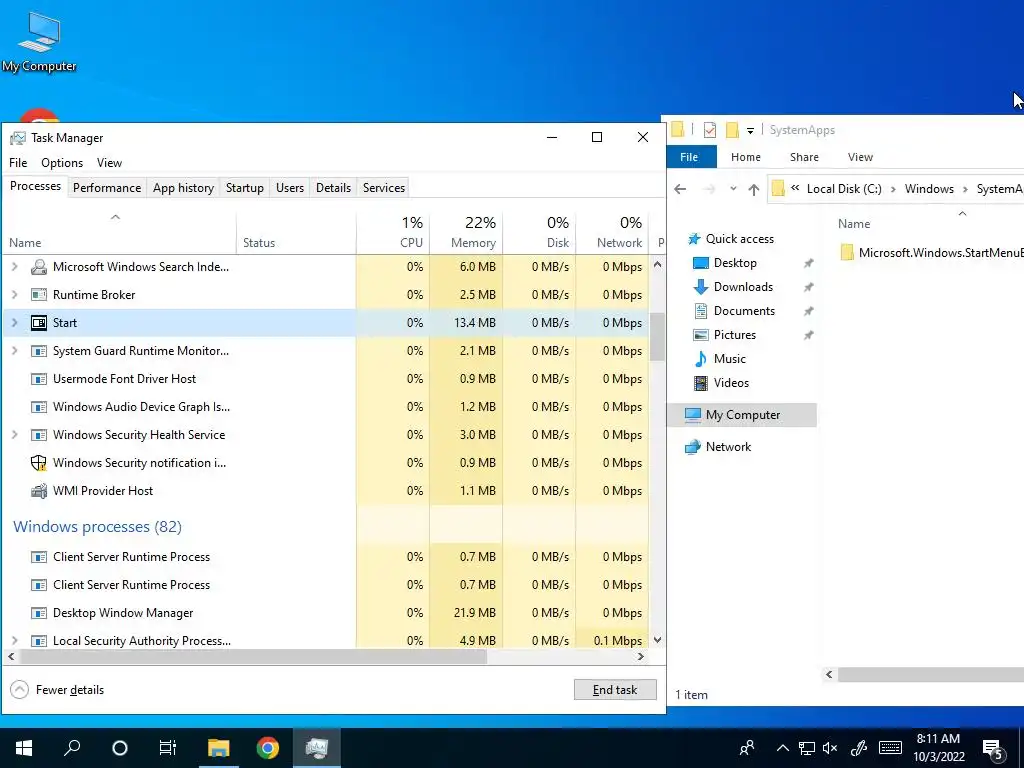Image resolution: width=1024 pixels, height=768 pixels.
Task: Click Task Manager vertical scrollbar thumb
Action: pos(658,336)
